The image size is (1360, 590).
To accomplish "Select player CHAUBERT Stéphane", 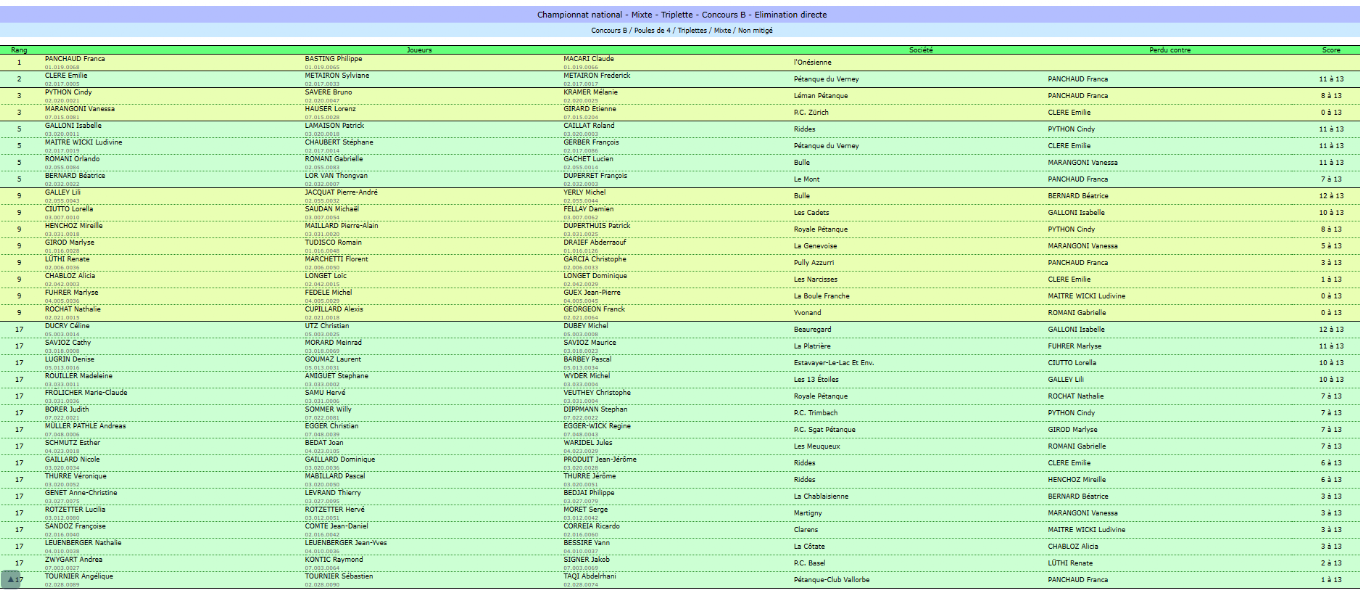I will click(x=337, y=142).
